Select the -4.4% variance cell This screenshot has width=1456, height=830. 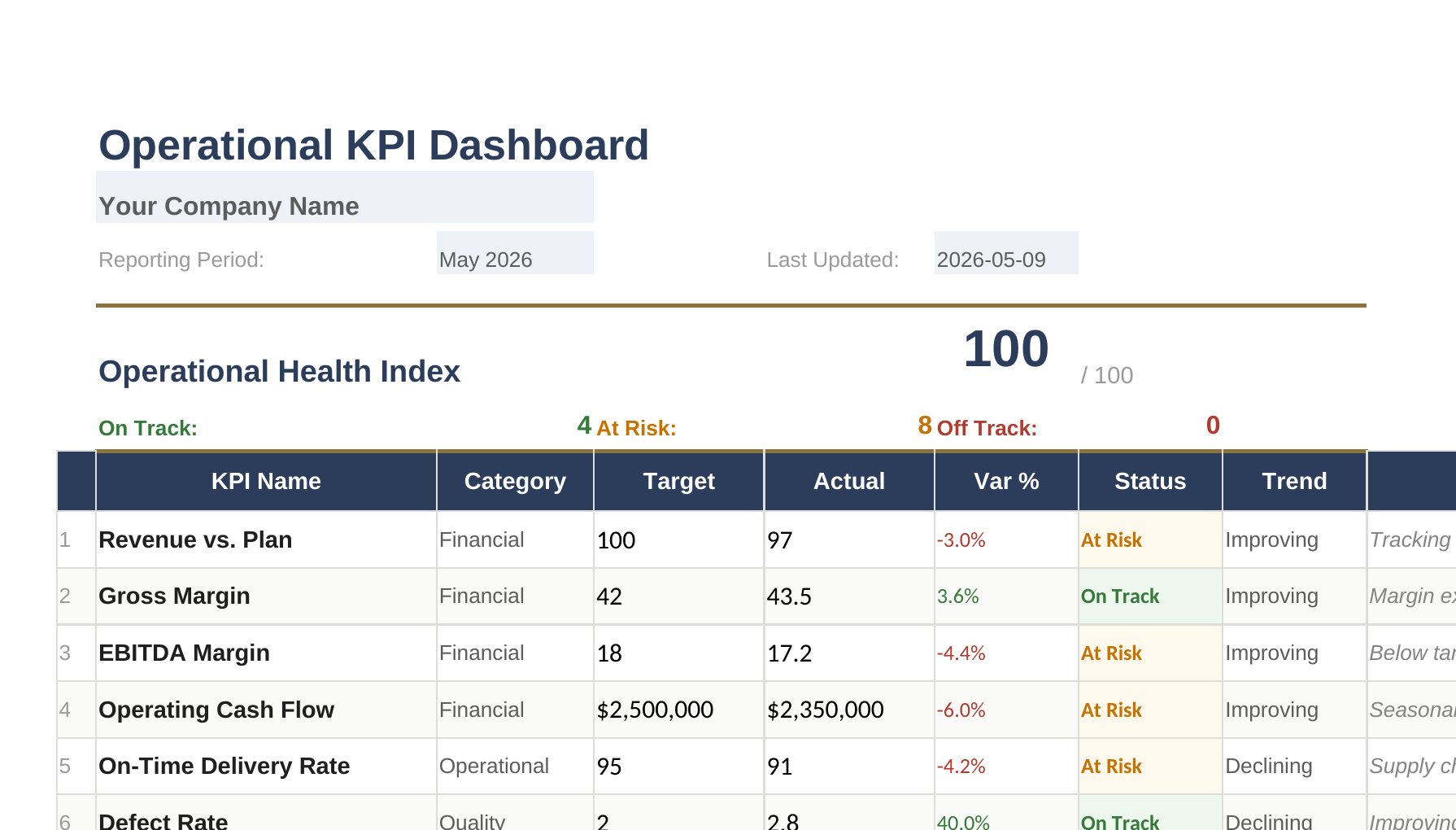1006,653
